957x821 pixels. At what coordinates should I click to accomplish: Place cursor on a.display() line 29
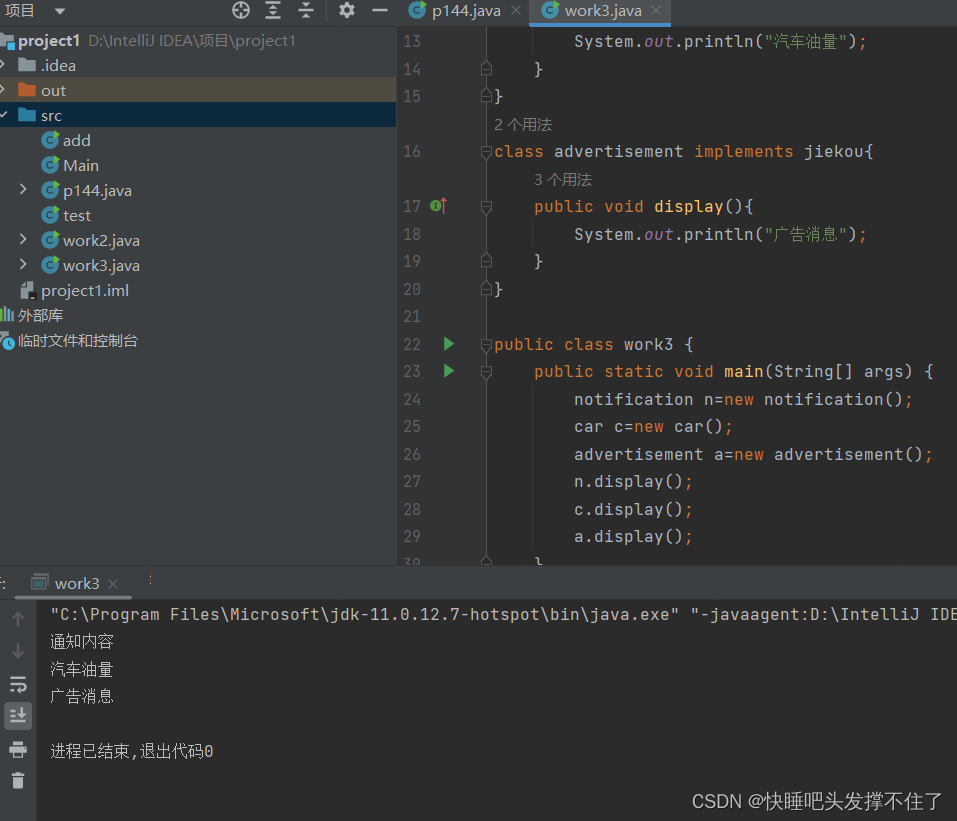coord(633,537)
